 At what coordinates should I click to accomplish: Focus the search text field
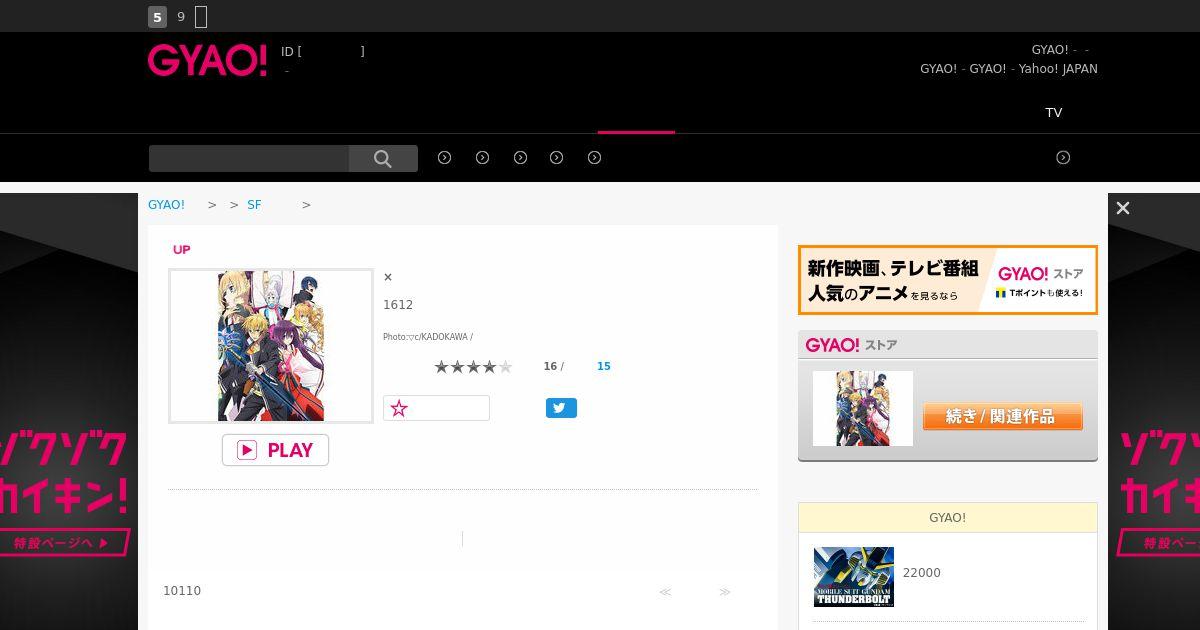[x=249, y=158]
